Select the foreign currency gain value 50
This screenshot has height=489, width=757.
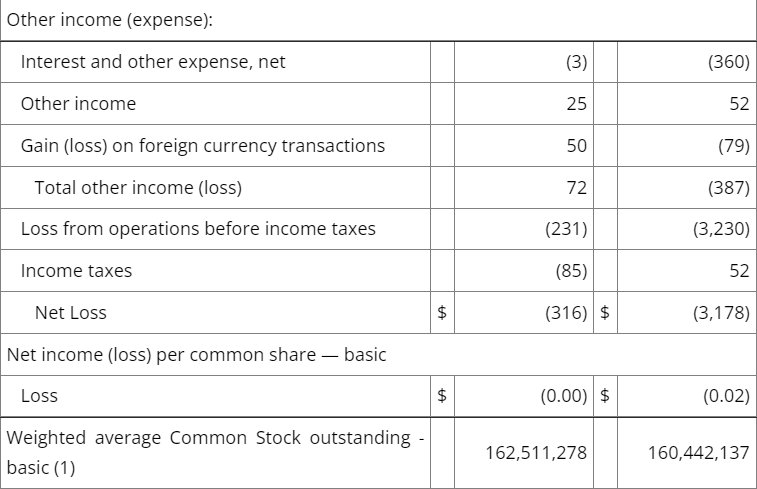pyautogui.click(x=576, y=146)
